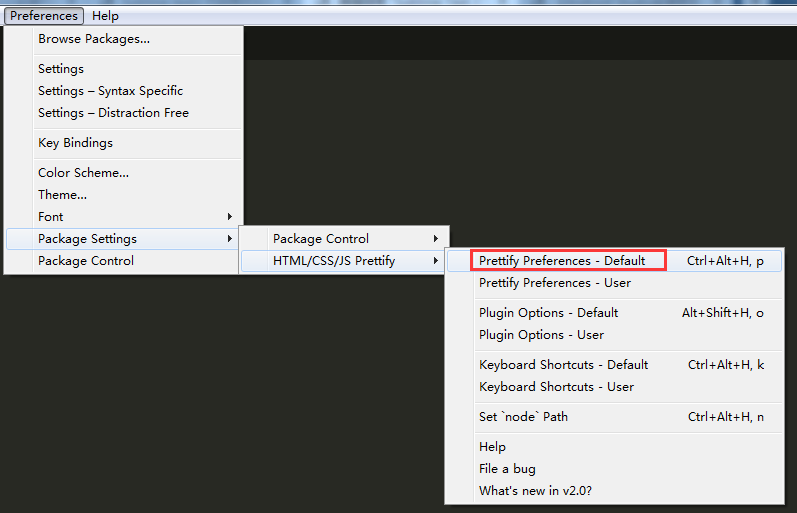The image size is (797, 513).
Task: Open What's new in v2.0? entry
Action: [614, 491]
